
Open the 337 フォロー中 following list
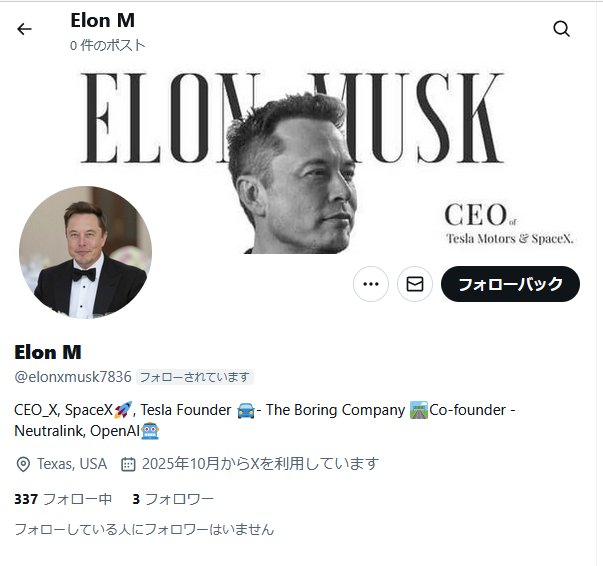(x=63, y=499)
